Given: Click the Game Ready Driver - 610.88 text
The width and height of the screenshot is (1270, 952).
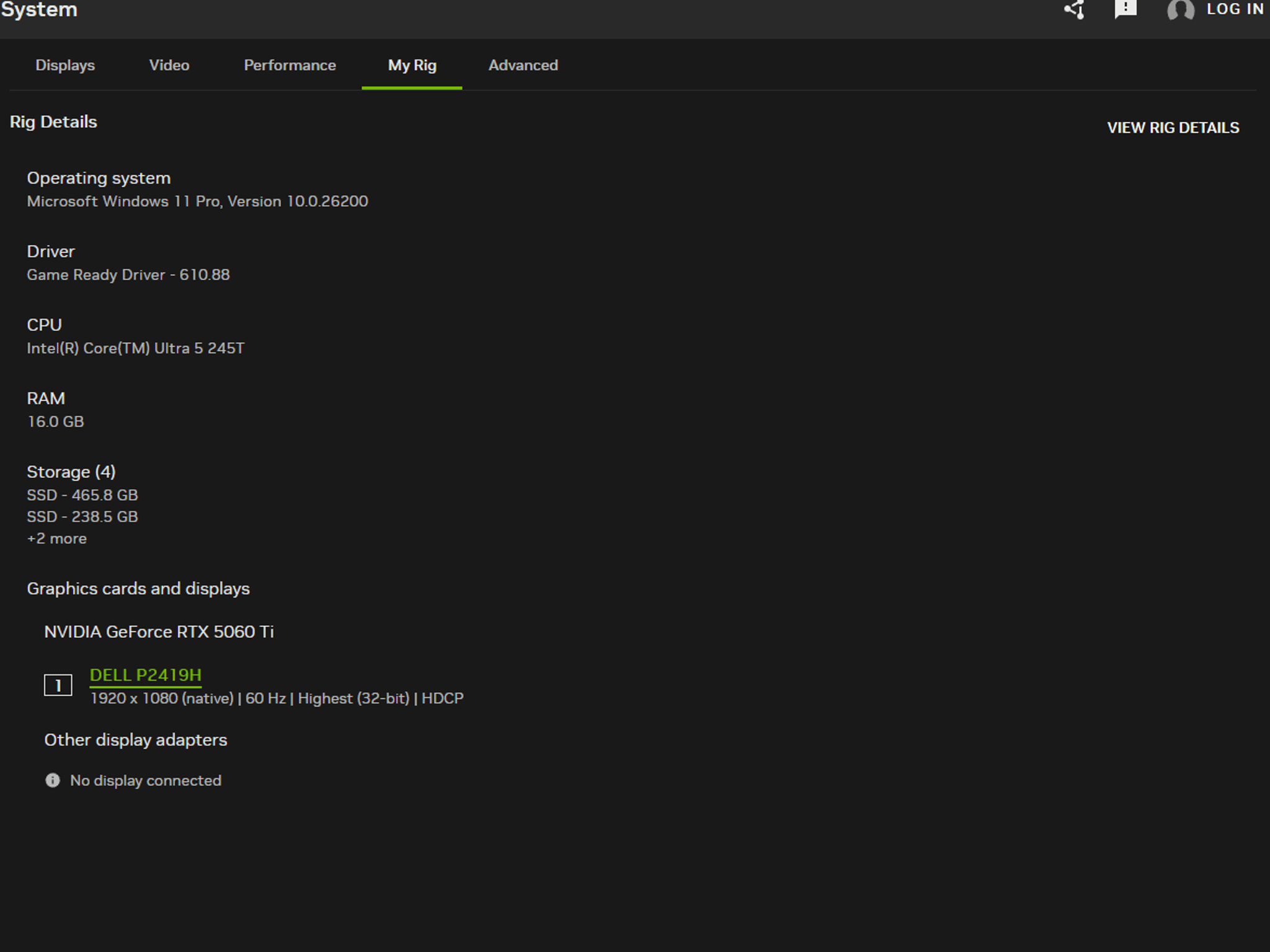Looking at the screenshot, I should 128,275.
